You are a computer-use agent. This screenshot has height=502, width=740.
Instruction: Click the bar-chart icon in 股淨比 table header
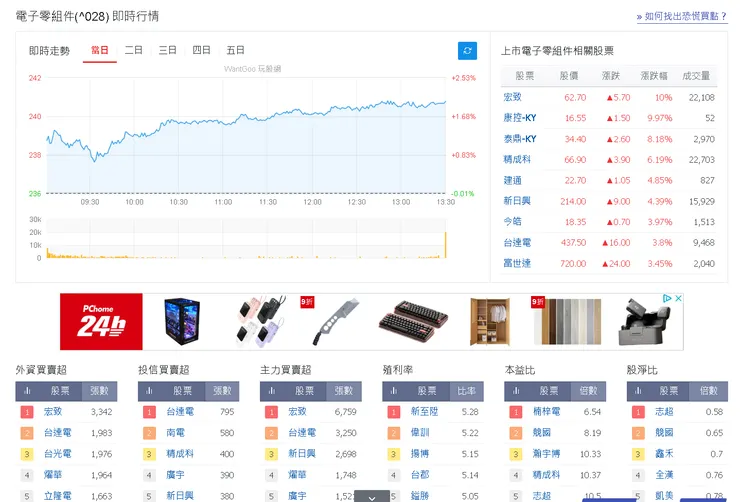point(639,391)
